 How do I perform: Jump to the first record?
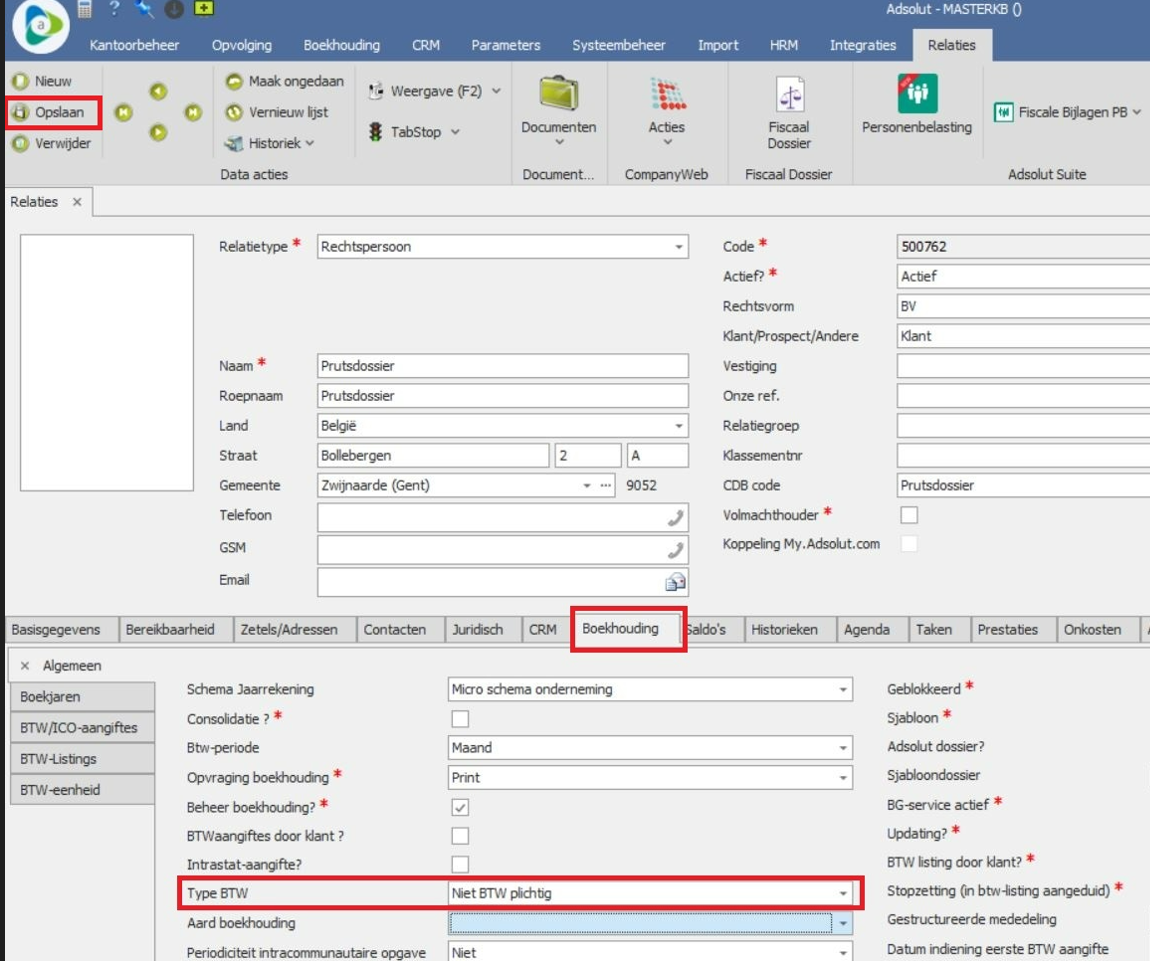[x=123, y=112]
